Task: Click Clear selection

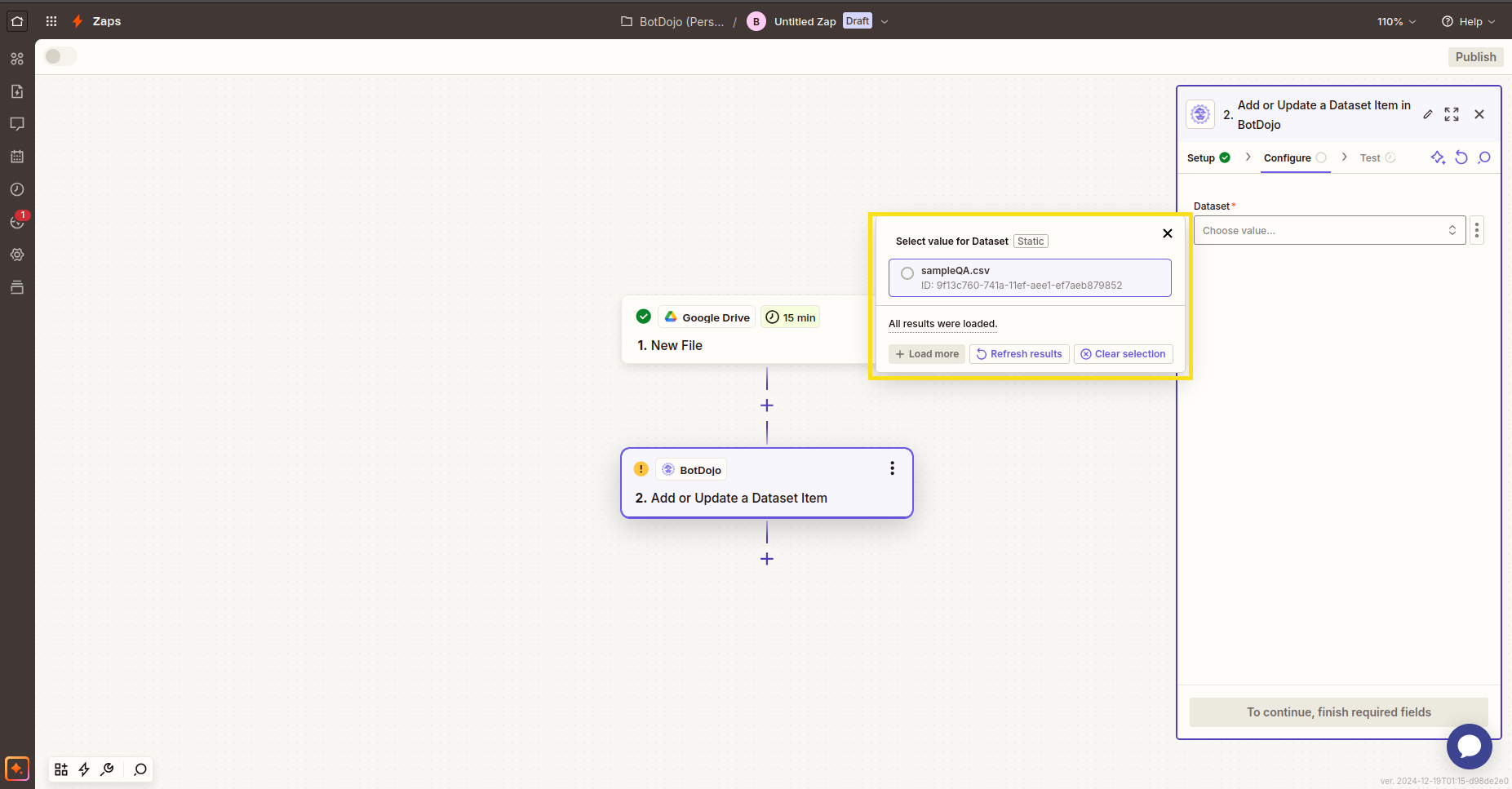Action: click(x=1124, y=354)
